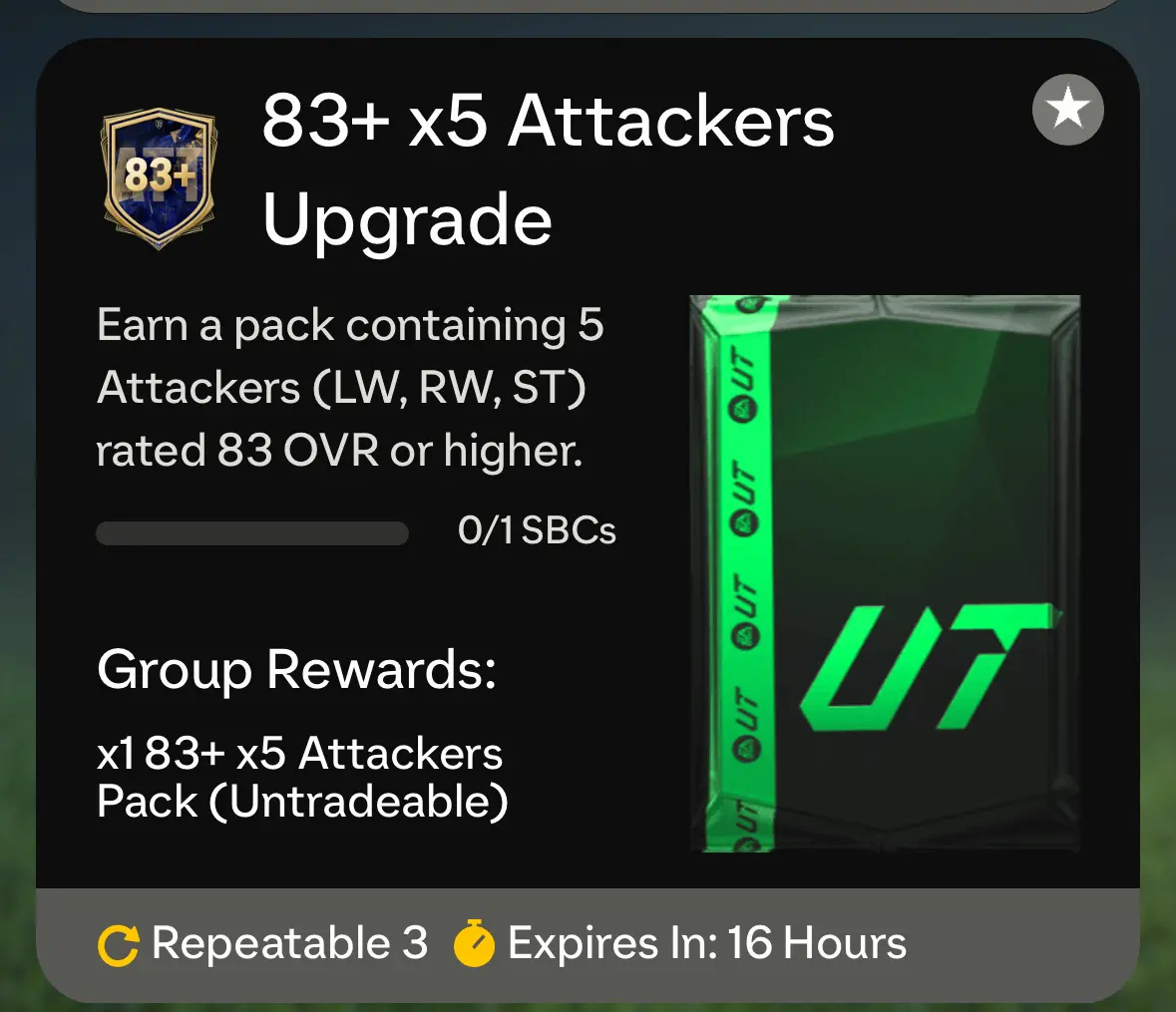Favorite the SBC with the star icon

(x=1067, y=110)
